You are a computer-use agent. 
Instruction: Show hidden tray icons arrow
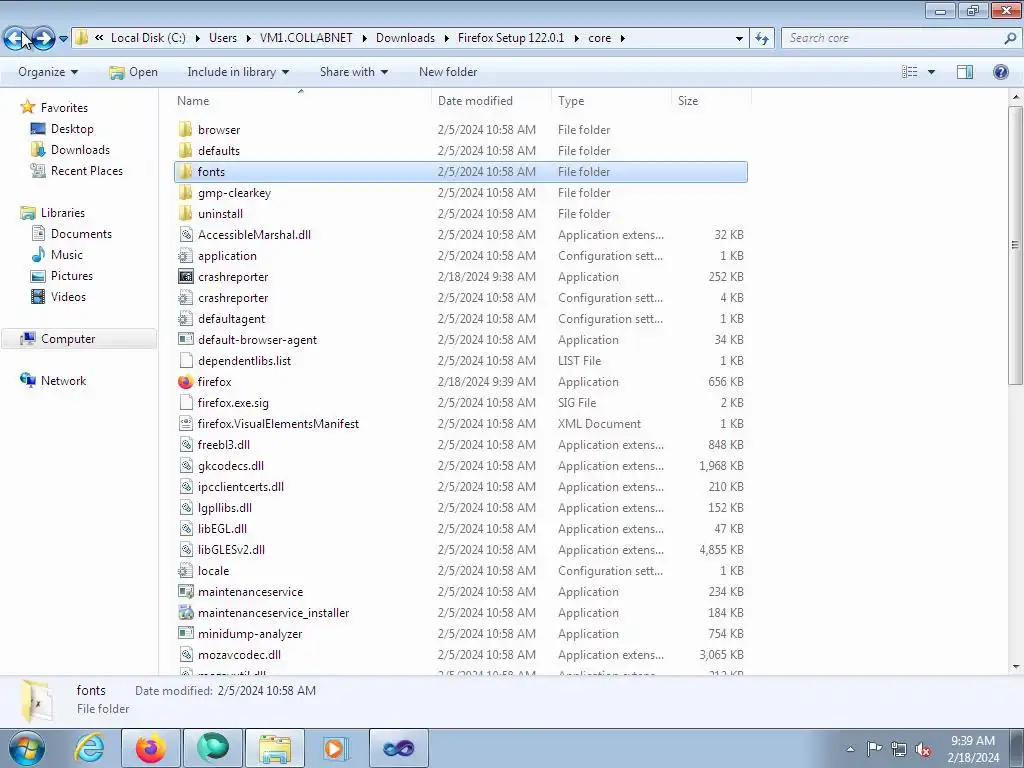[850, 749]
